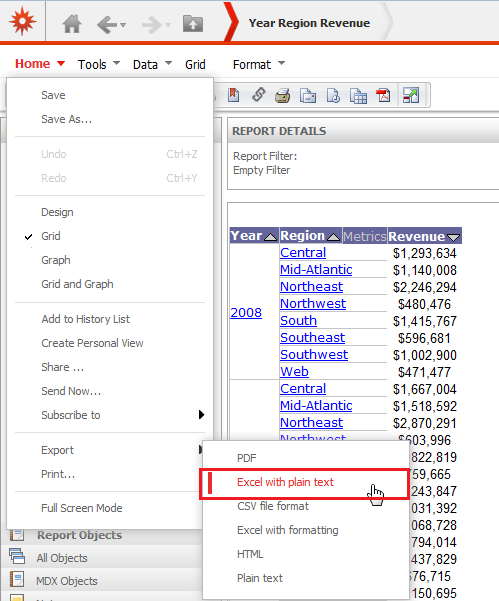499x601 pixels.
Task: Switch to Graph view in Home menu
Action: [56, 260]
